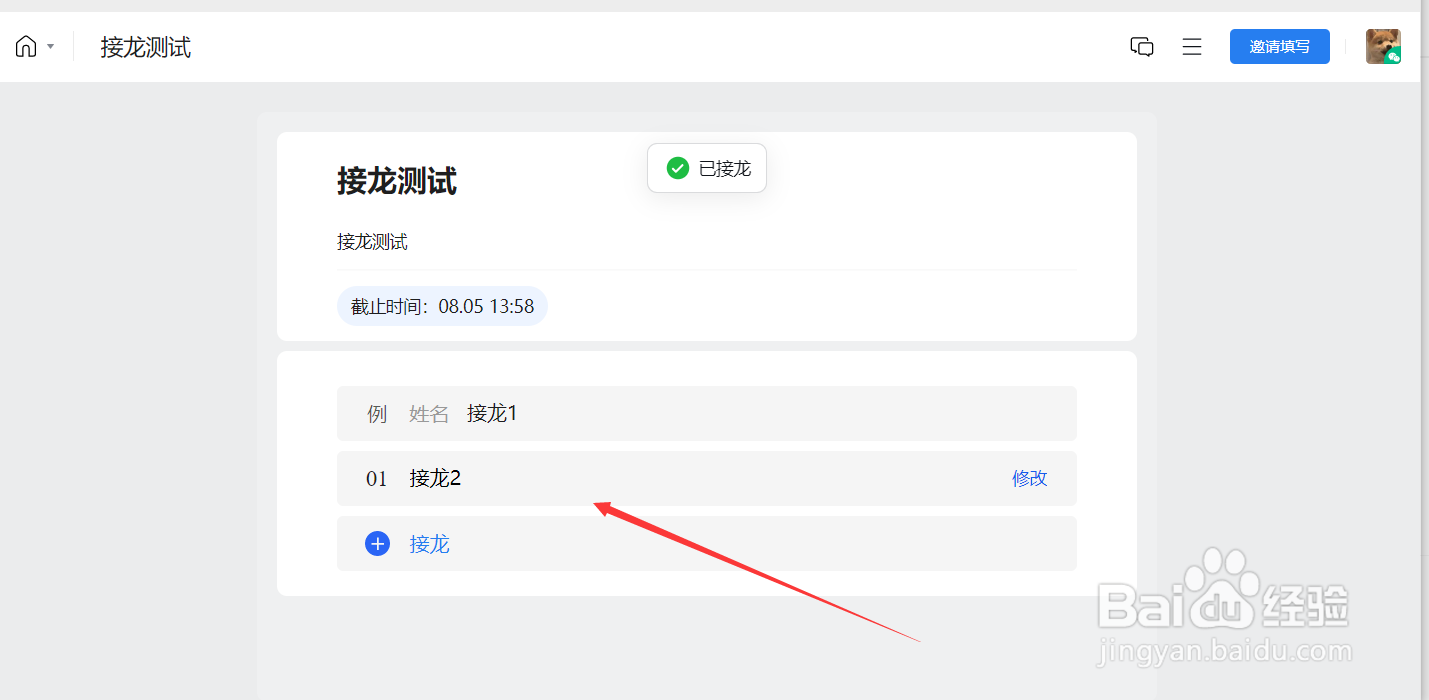
Task: Click the 接龙测试 title in the header bar
Action: coord(146,46)
